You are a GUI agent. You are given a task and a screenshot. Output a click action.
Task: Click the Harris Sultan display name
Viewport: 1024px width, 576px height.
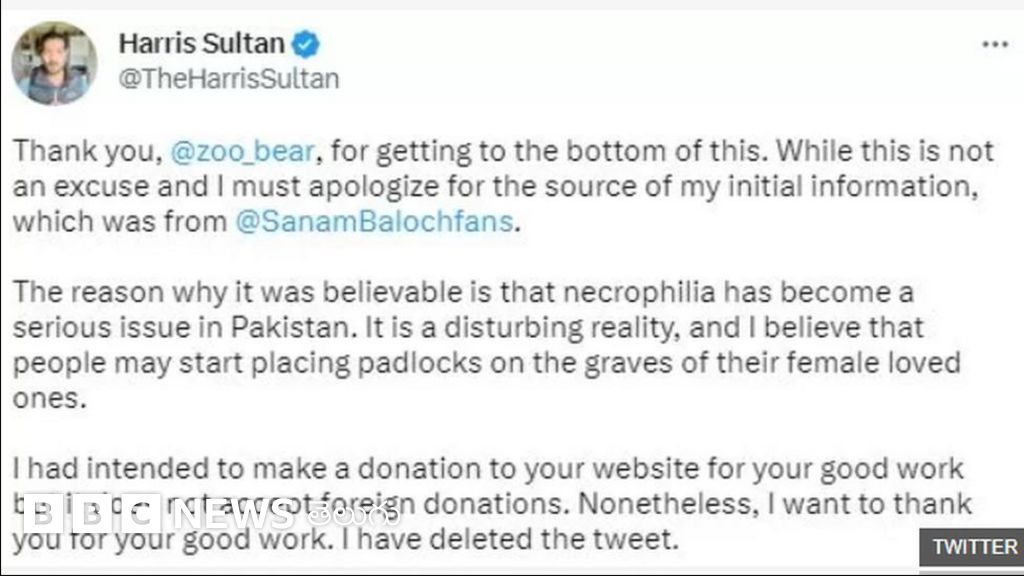pyautogui.click(x=202, y=44)
